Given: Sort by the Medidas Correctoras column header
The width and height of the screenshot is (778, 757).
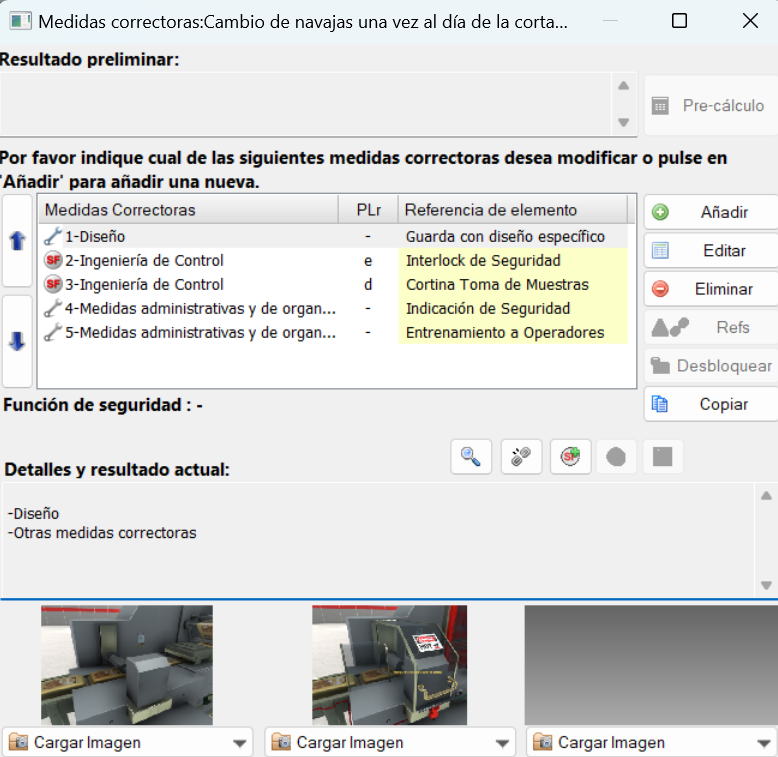Looking at the screenshot, I should pyautogui.click(x=189, y=210).
